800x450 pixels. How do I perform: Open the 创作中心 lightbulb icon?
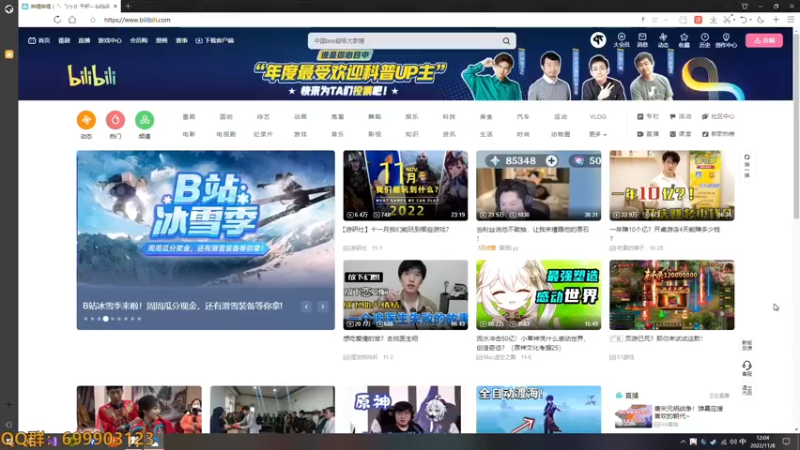[x=726, y=40]
